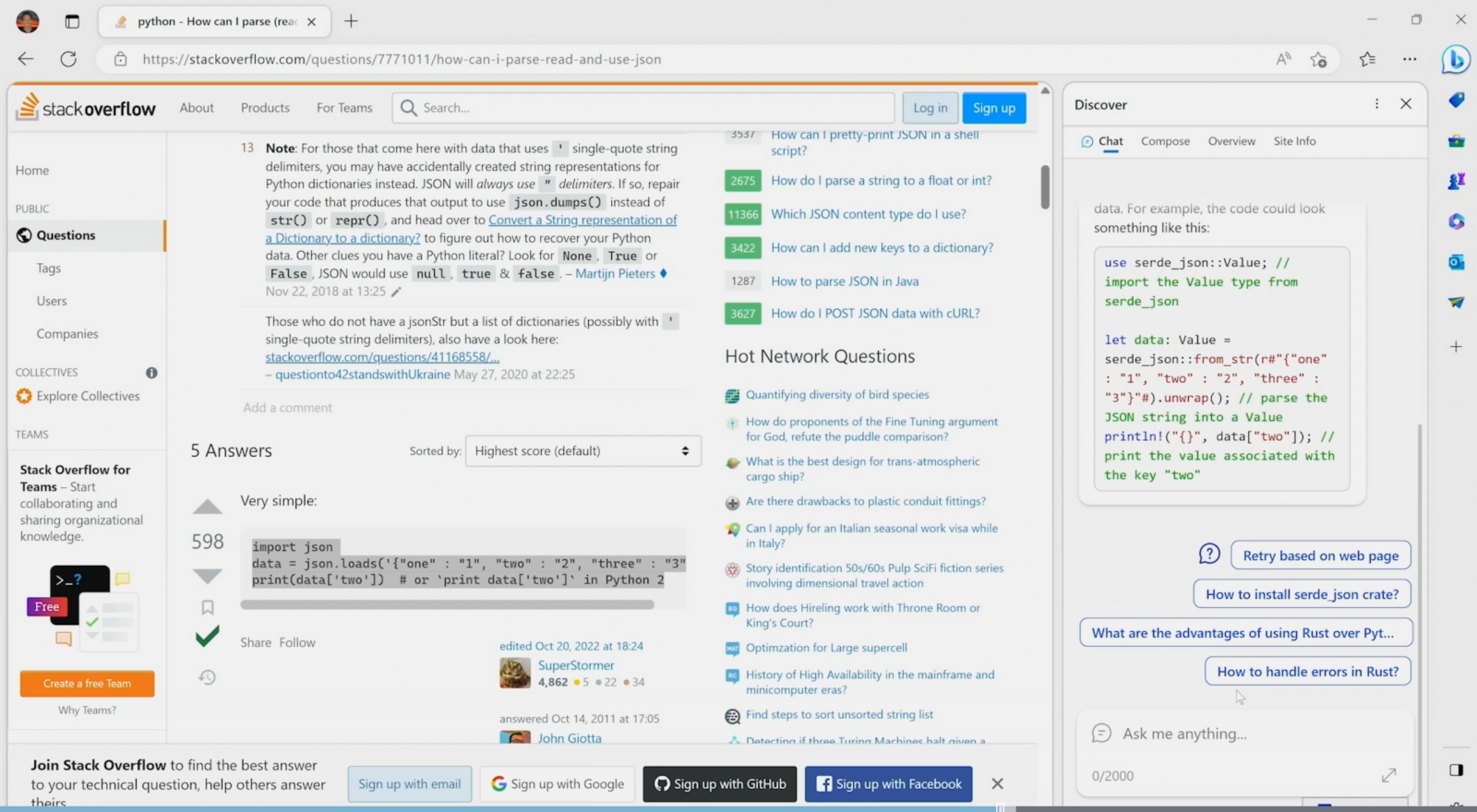Viewport: 1477px width, 812px height.
Task: Open SuperStormer user profile link
Action: click(x=576, y=665)
